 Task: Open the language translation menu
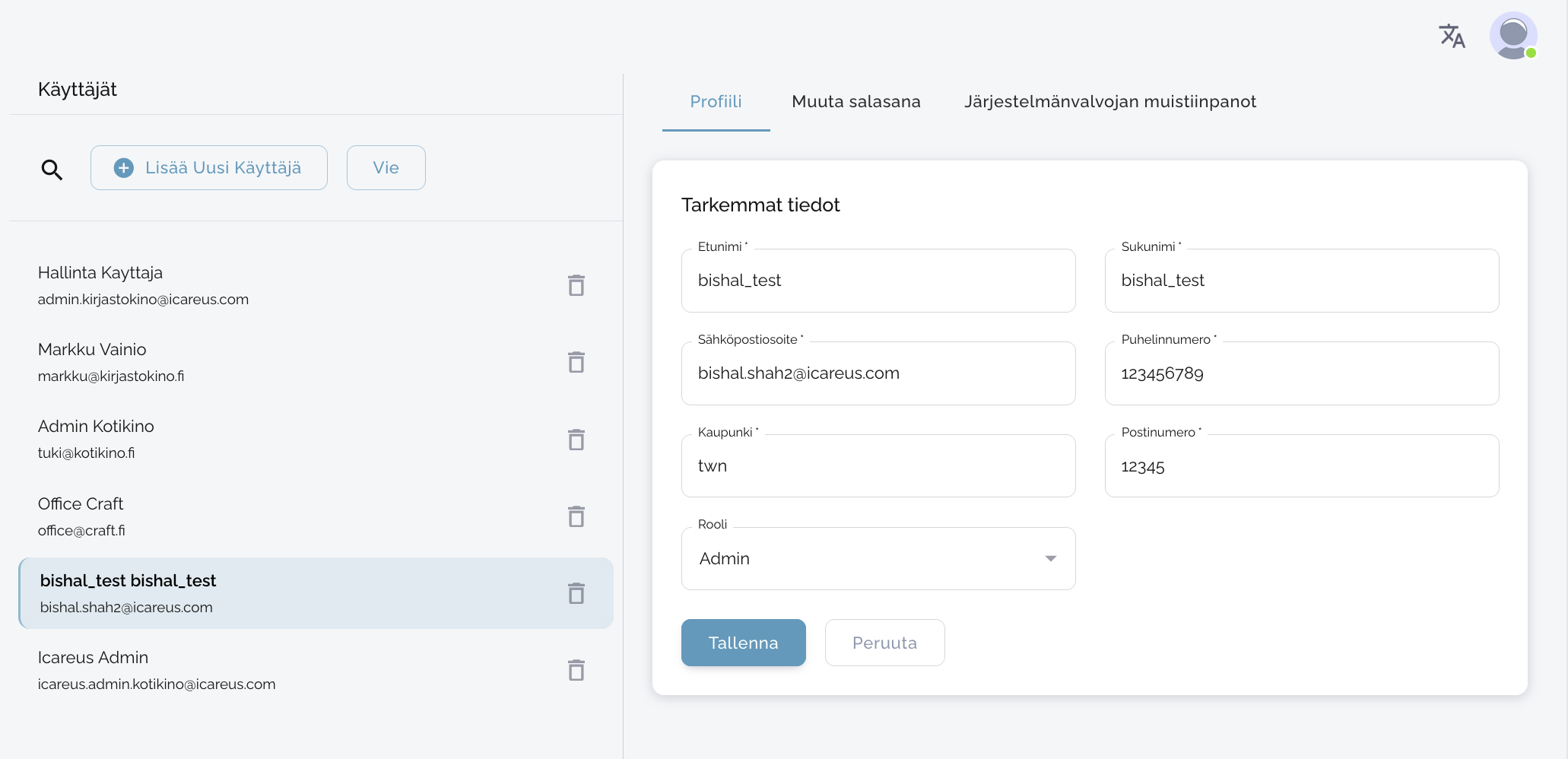[x=1452, y=36]
